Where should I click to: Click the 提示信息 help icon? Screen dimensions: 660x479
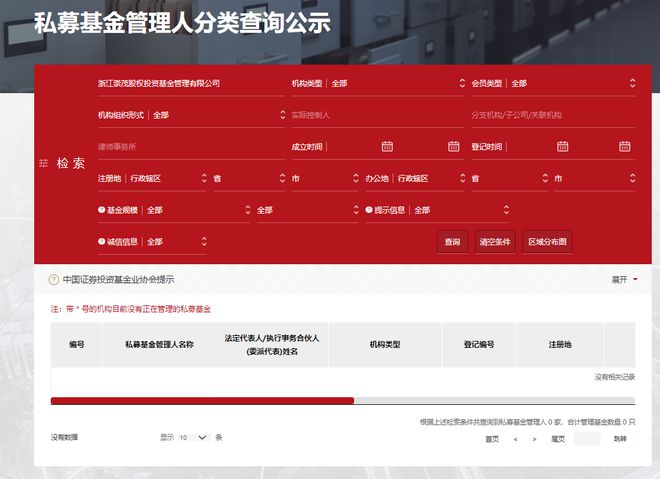369,210
